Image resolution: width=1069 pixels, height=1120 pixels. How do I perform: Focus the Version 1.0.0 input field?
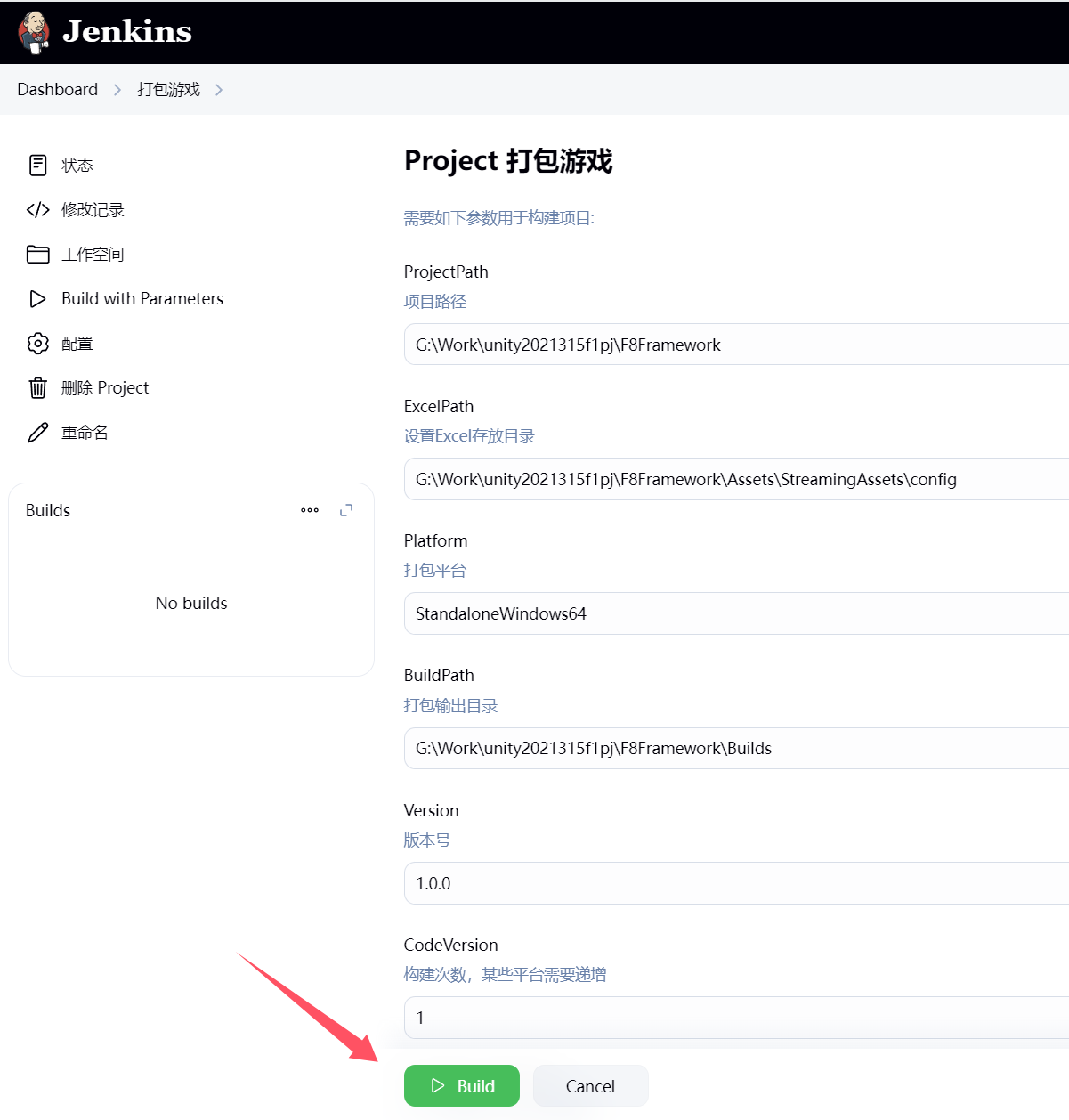pyautogui.click(x=737, y=883)
